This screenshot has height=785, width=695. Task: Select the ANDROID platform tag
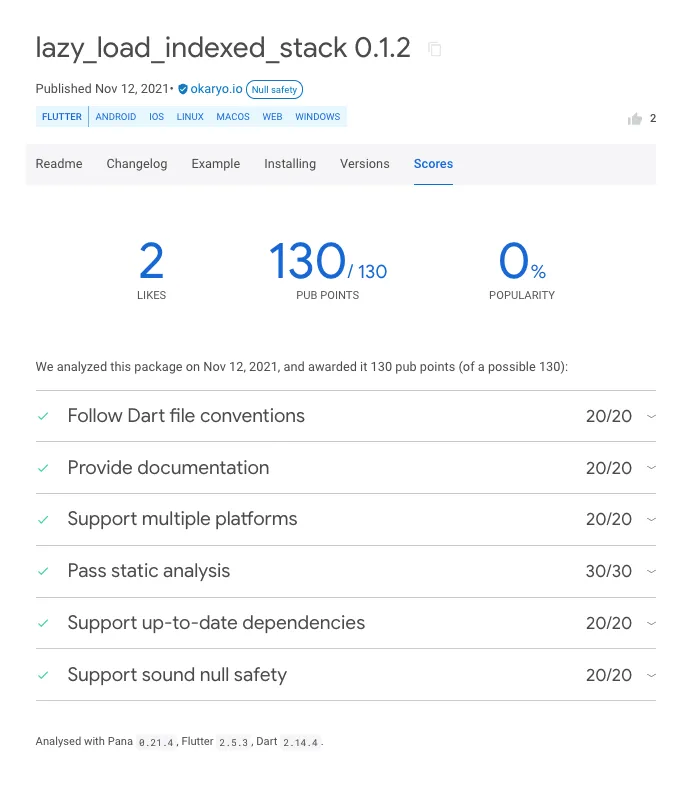pyautogui.click(x=116, y=117)
